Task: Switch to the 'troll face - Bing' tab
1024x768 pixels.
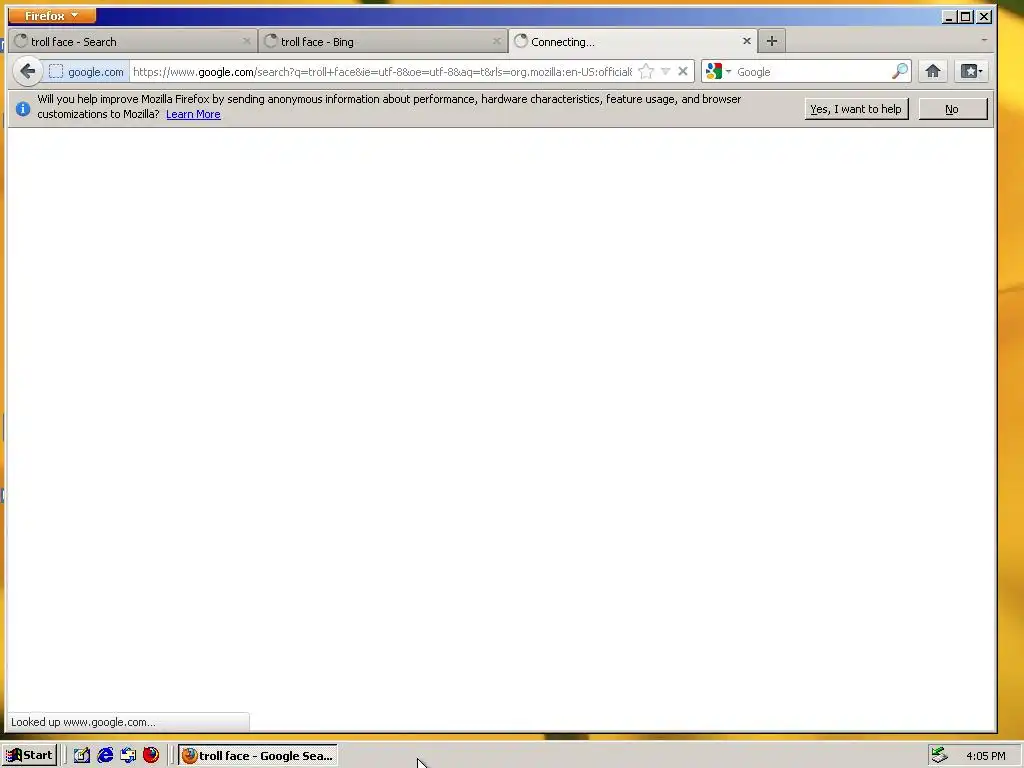Action: coord(383,41)
